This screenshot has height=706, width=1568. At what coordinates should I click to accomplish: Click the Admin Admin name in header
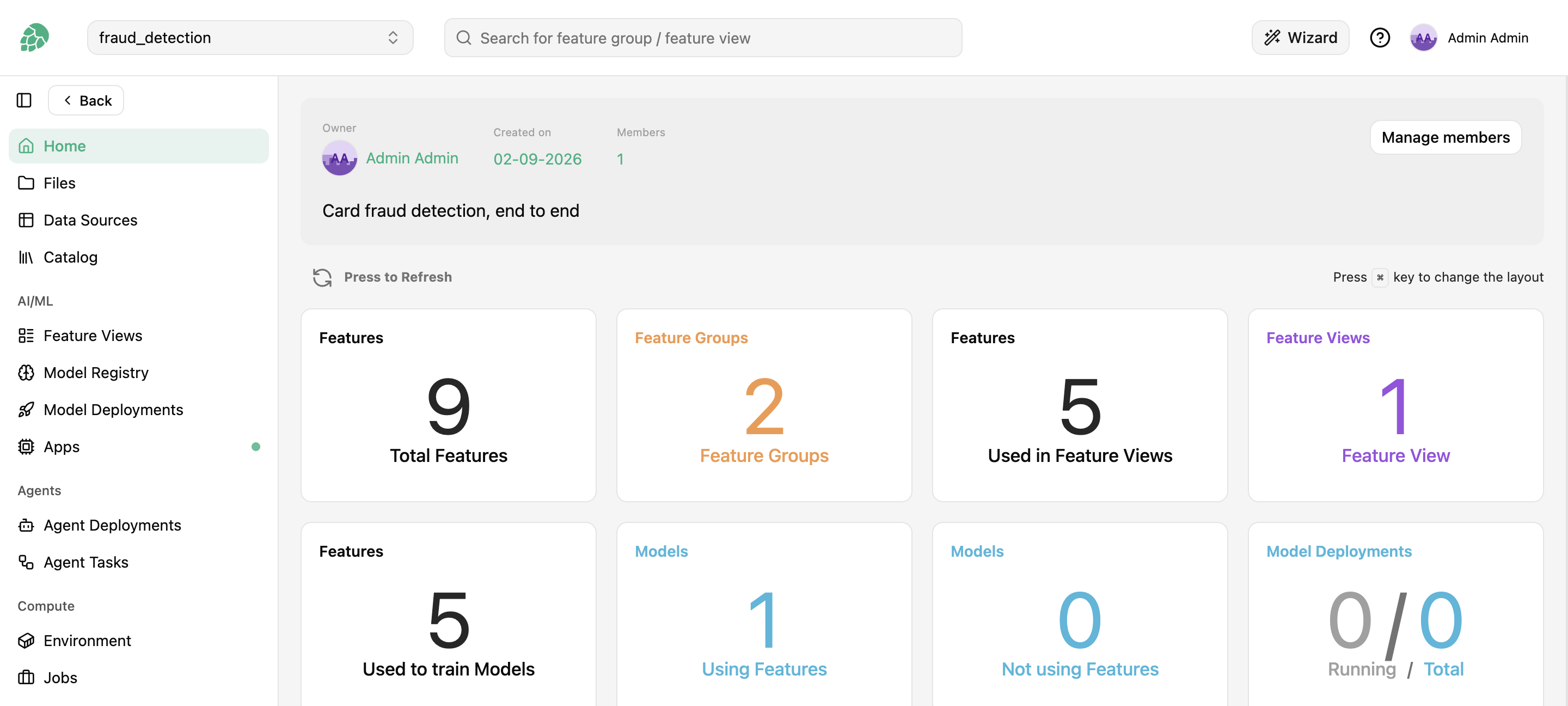1487,38
